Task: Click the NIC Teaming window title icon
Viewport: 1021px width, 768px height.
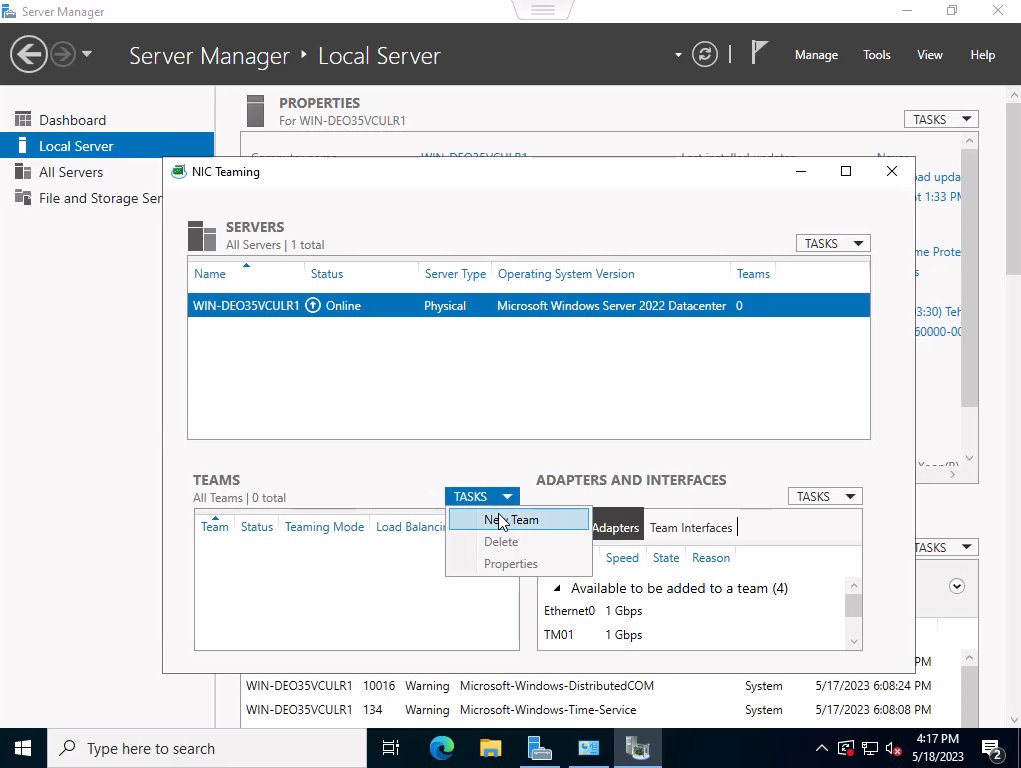Action: (178, 172)
